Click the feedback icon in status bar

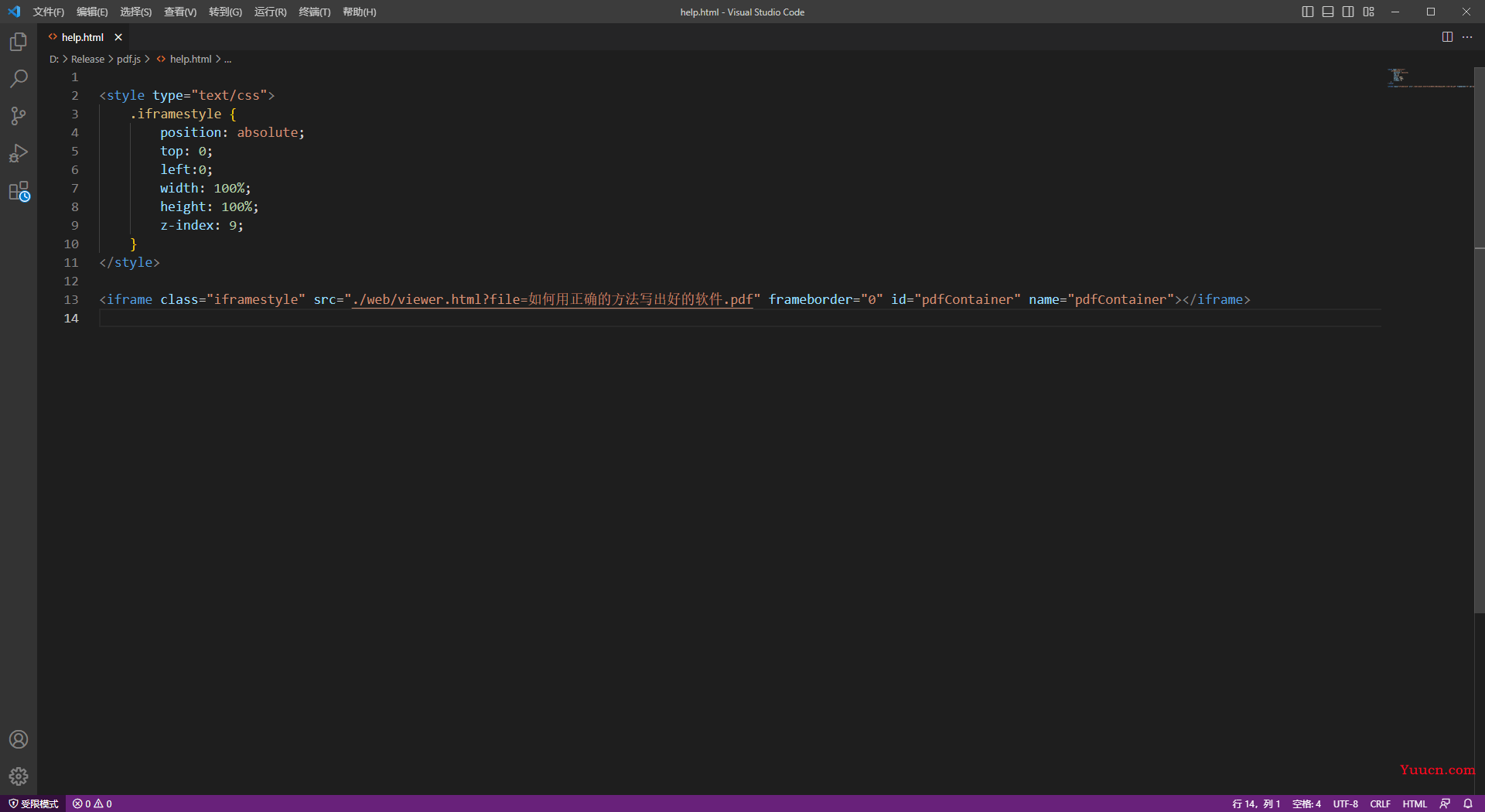pyautogui.click(x=1445, y=803)
